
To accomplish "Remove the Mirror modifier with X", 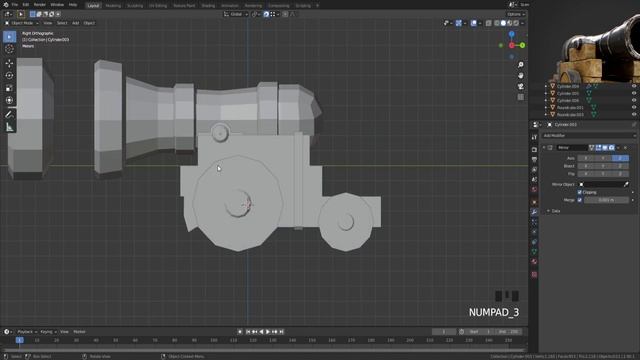I will click(x=625, y=148).
